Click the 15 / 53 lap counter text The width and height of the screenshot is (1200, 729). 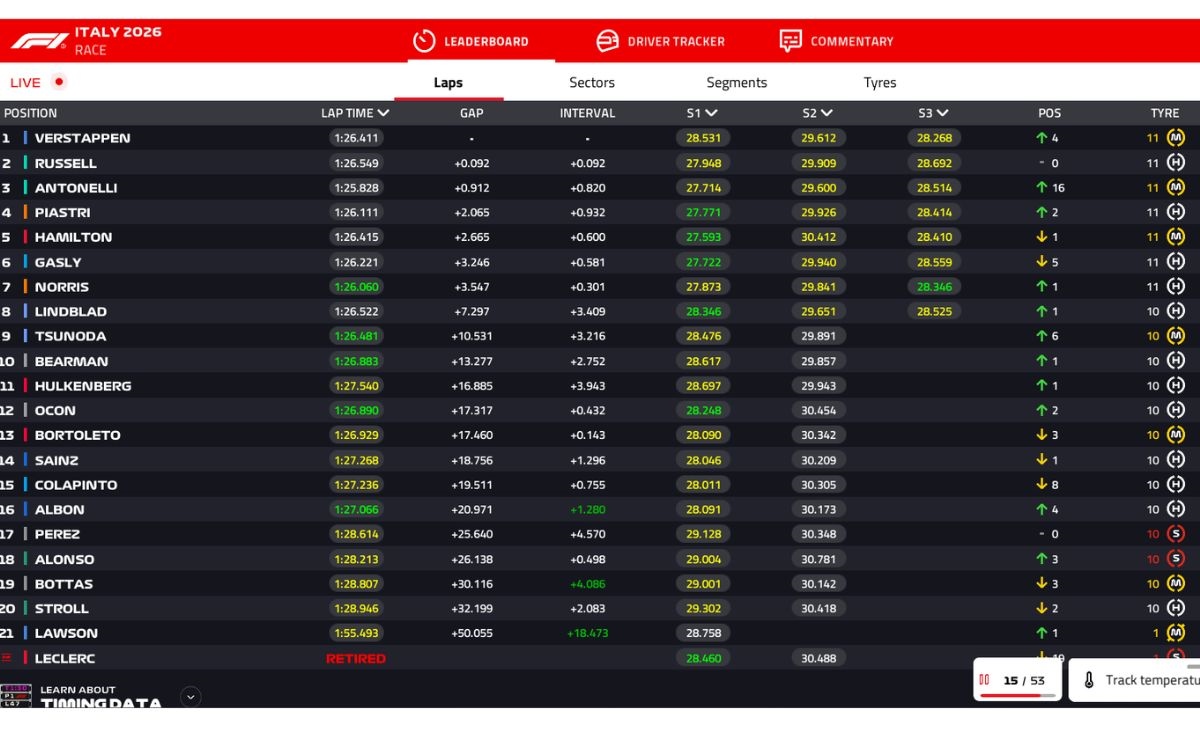[1024, 680]
